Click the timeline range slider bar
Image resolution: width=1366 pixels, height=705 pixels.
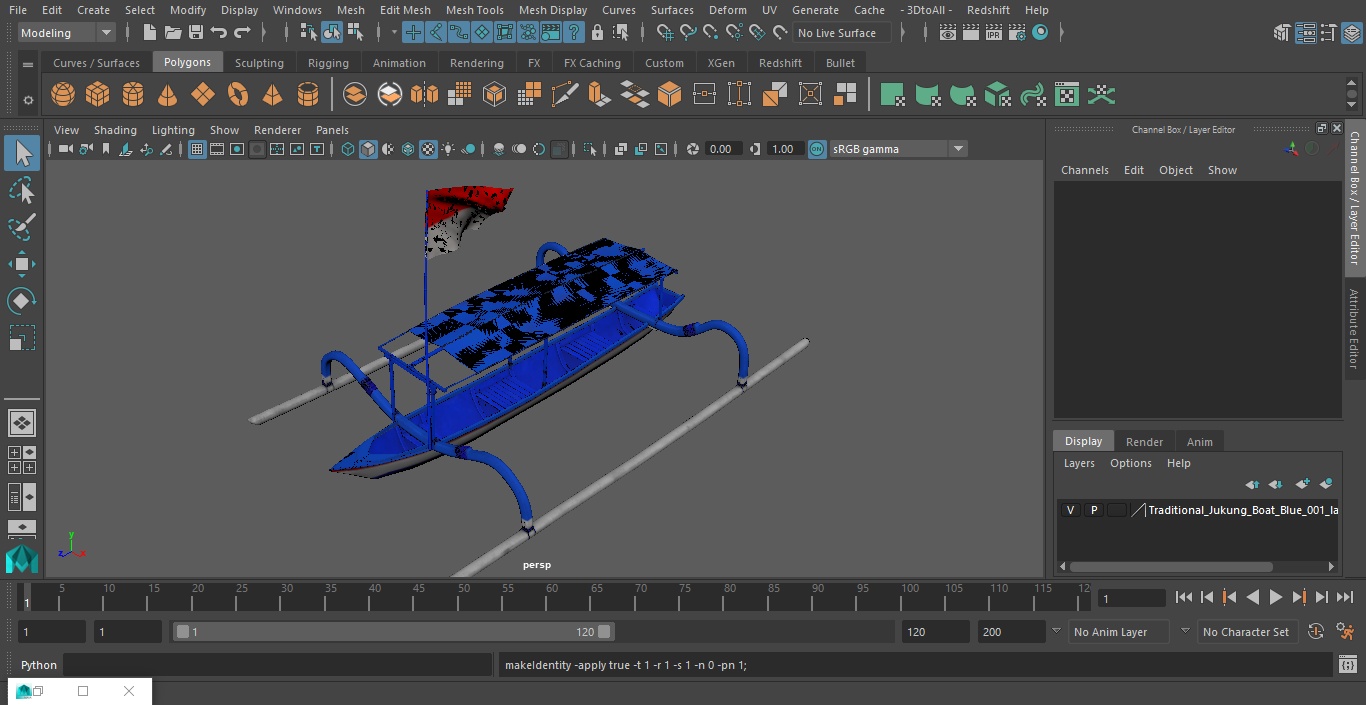tap(393, 632)
